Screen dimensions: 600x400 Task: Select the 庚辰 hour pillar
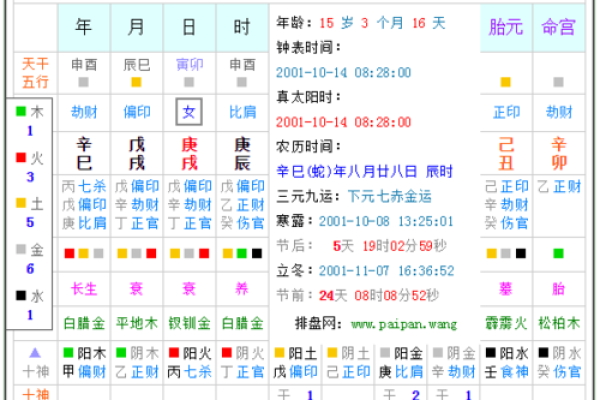click(242, 153)
